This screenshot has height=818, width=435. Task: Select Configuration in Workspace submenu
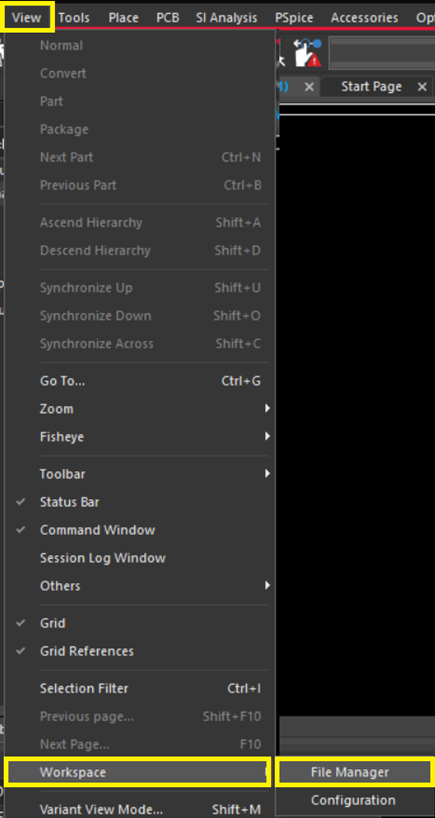coord(354,800)
